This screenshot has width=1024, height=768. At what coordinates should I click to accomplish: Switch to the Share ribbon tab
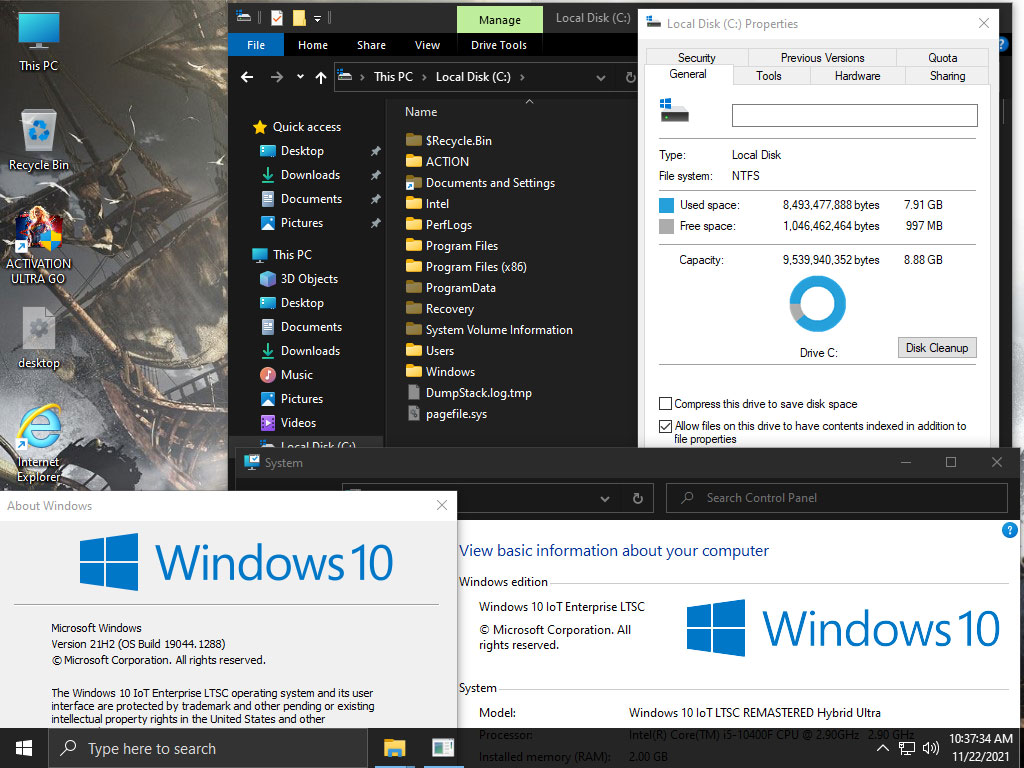point(371,45)
